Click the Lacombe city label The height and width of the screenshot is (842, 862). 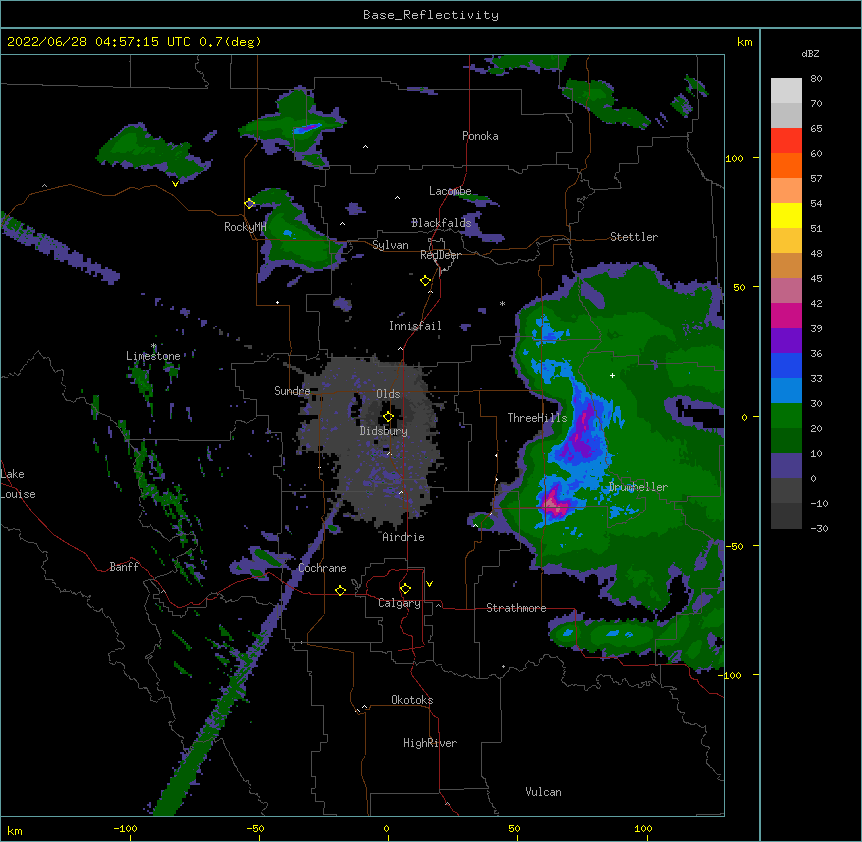450,191
